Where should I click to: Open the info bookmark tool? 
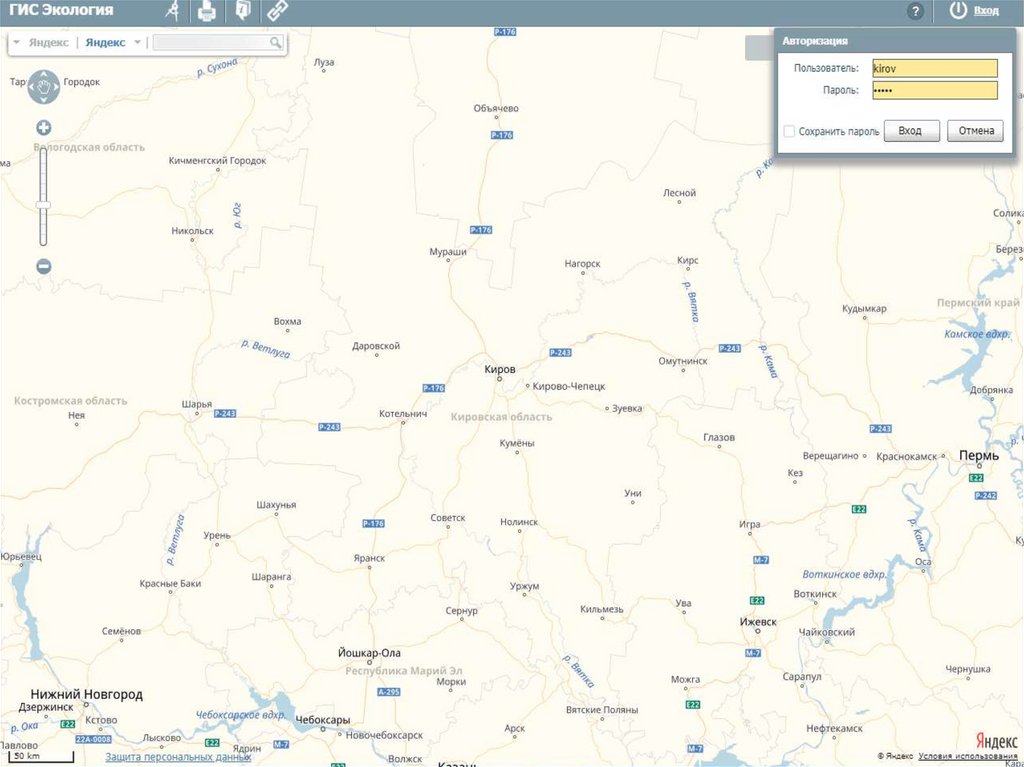point(241,11)
